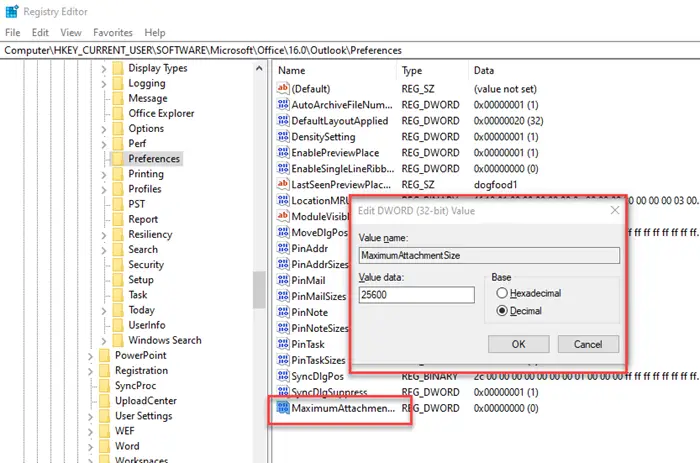Open the File menu
Viewport: 700px width, 463px height.
tap(12, 33)
